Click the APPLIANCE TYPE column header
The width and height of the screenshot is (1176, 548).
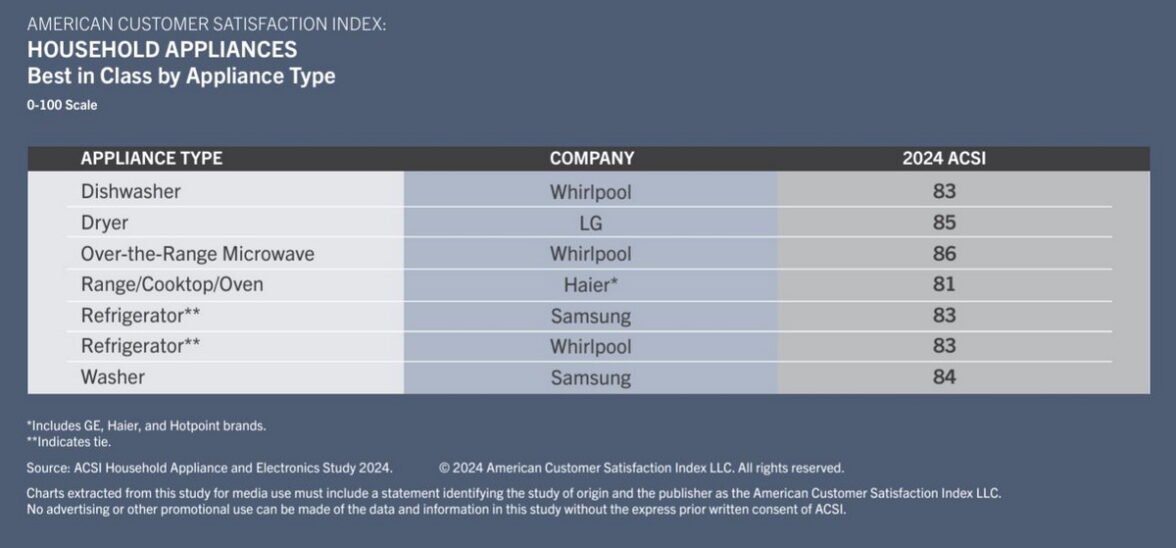(x=151, y=158)
